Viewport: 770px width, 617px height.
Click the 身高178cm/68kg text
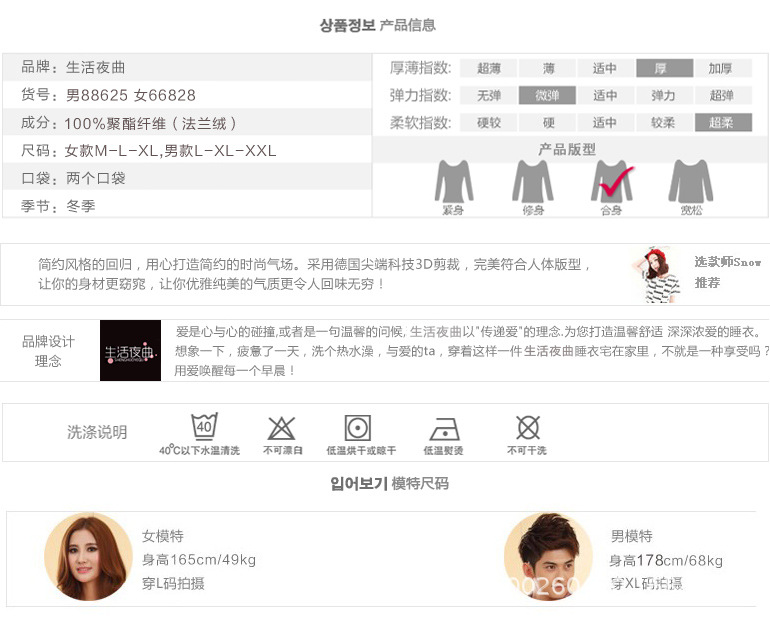point(666,560)
